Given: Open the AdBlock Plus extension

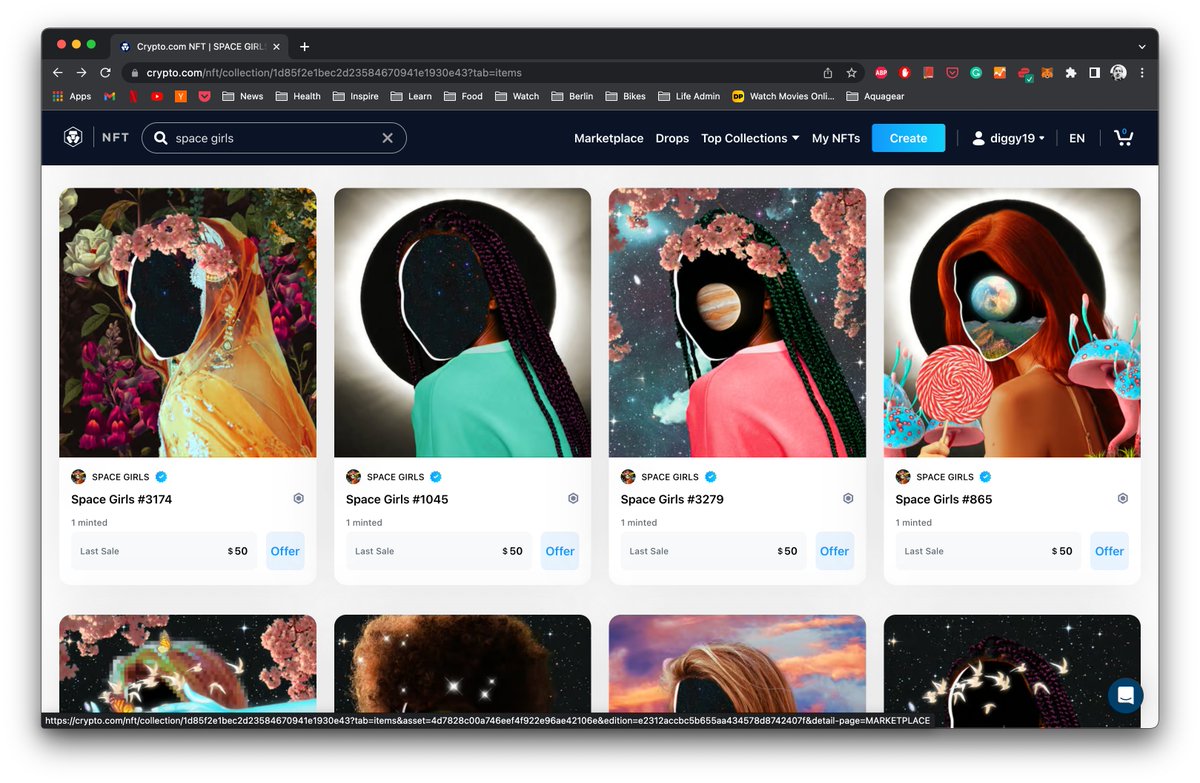Looking at the screenshot, I should coord(881,73).
